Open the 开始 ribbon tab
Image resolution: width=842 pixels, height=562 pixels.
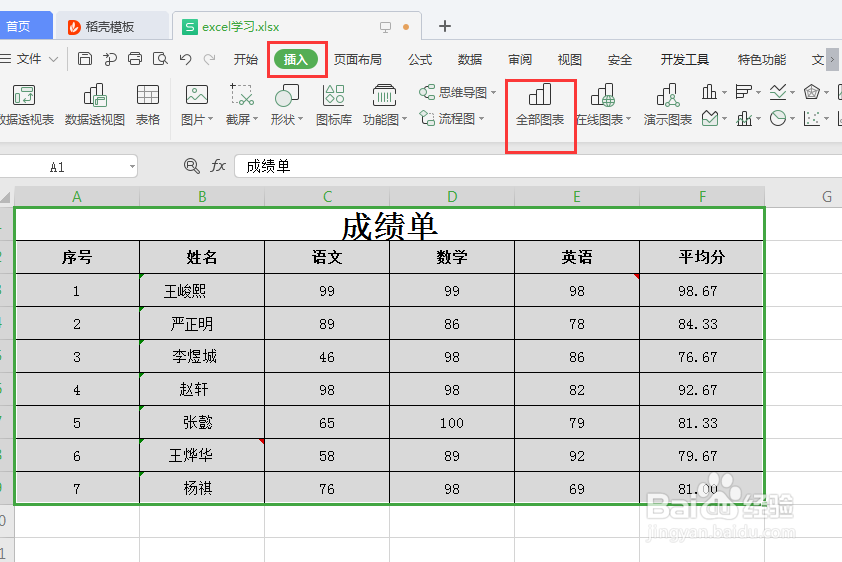[x=246, y=59]
